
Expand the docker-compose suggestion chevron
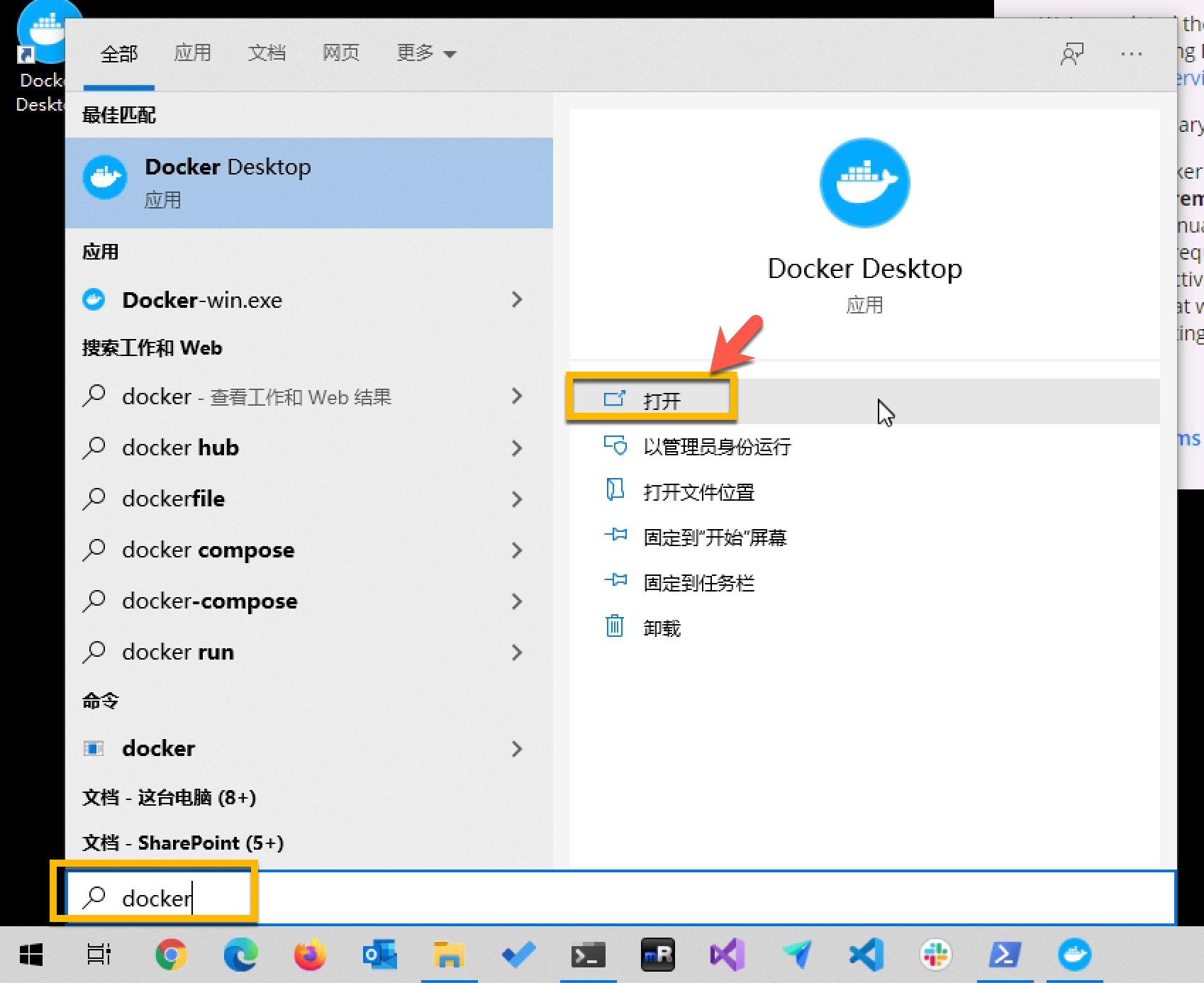517,601
